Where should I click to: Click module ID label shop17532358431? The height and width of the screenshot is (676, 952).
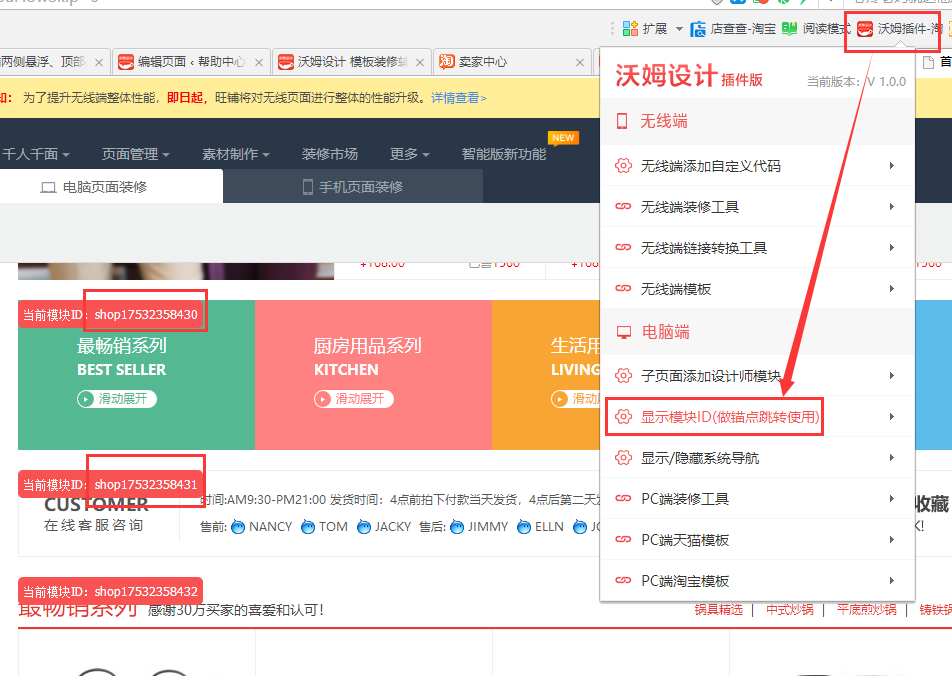pyautogui.click(x=110, y=485)
